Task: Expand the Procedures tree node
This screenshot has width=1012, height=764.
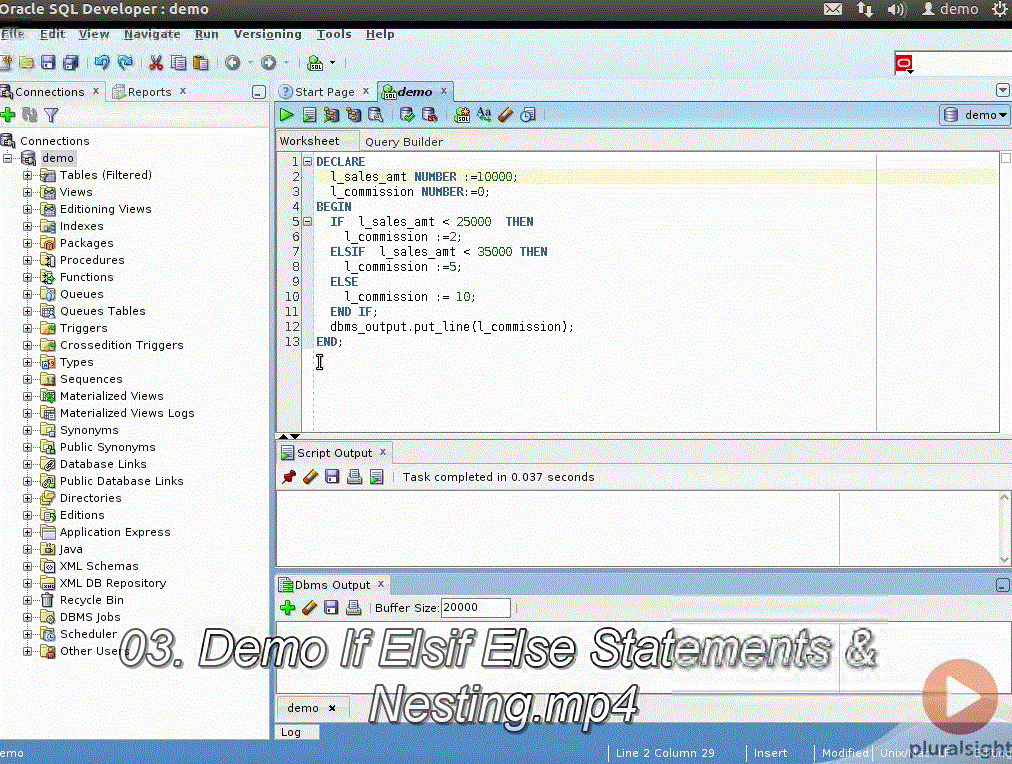Action: [x=27, y=260]
